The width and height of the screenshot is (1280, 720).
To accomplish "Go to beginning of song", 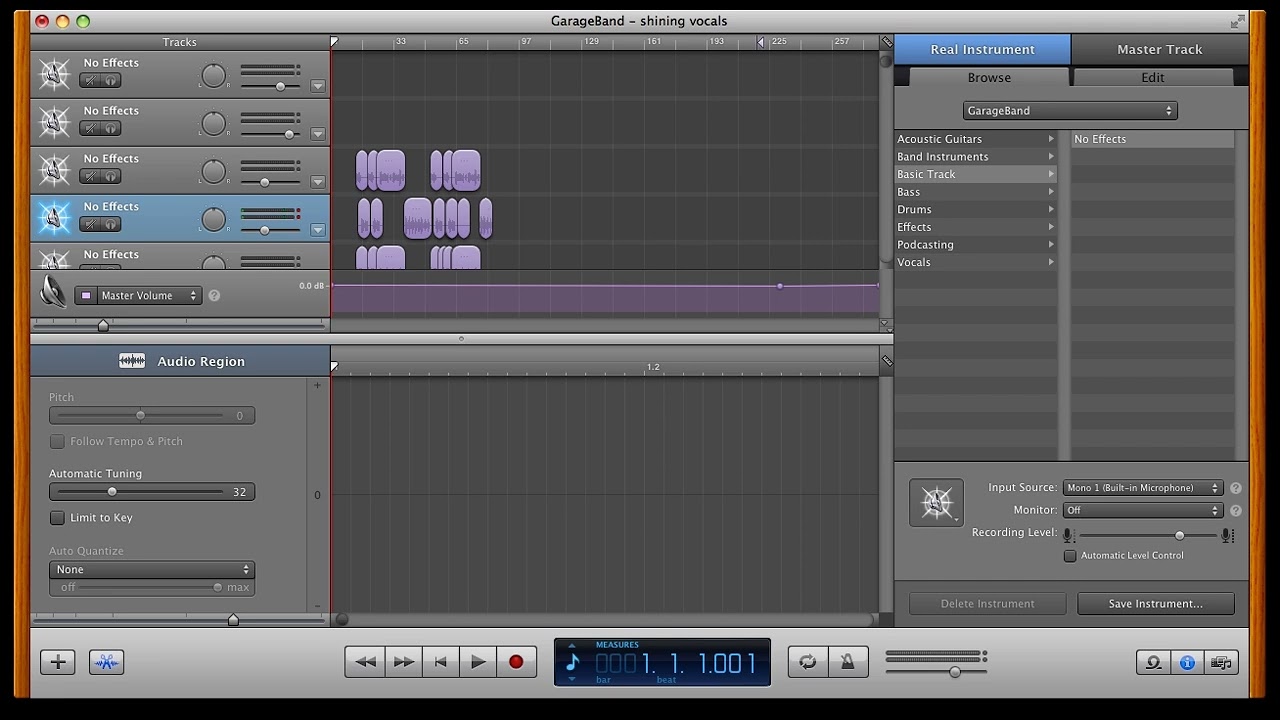I will pyautogui.click(x=440, y=662).
